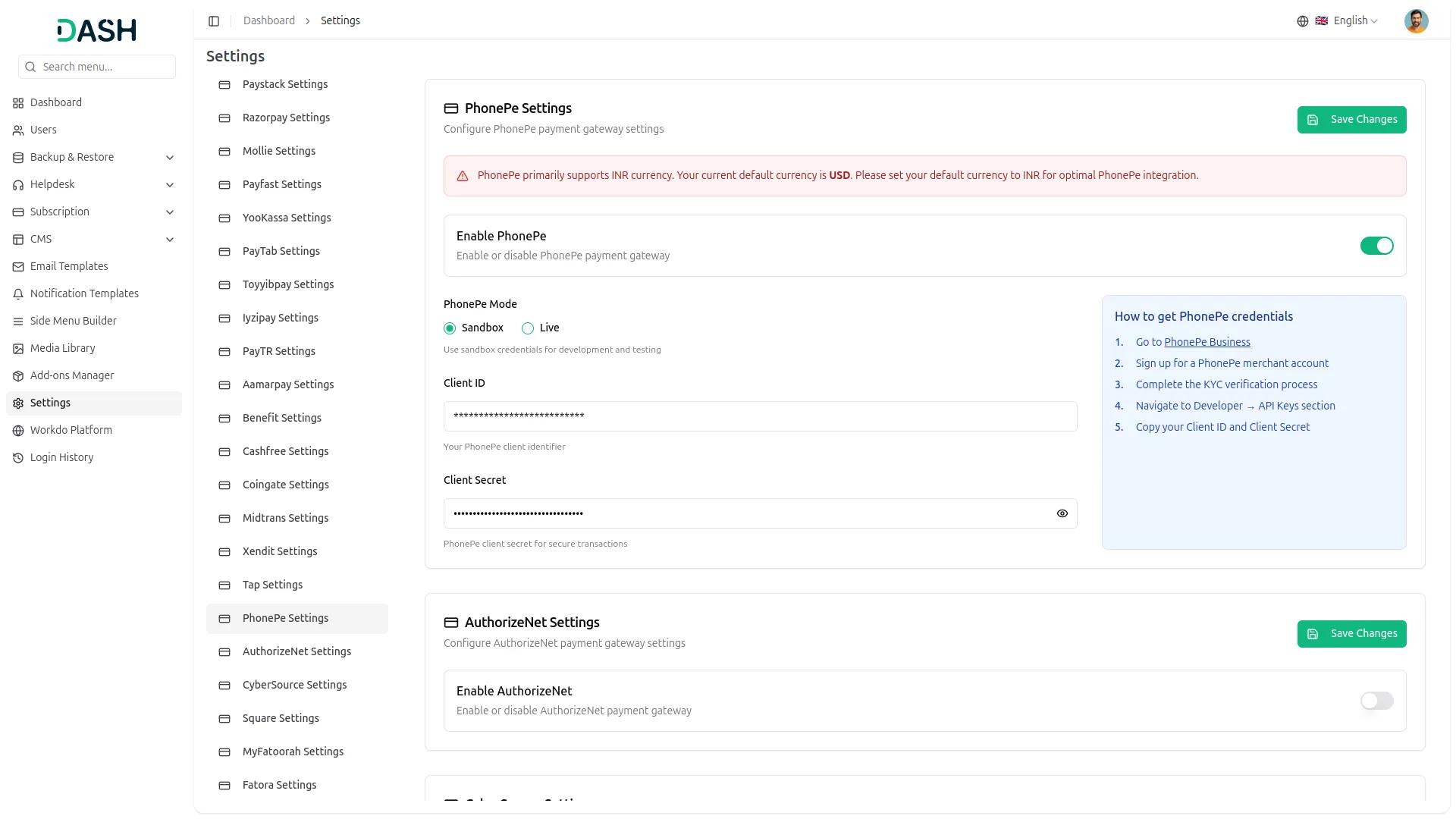
Task: Click the Add-ons Manager box icon
Action: (18, 376)
